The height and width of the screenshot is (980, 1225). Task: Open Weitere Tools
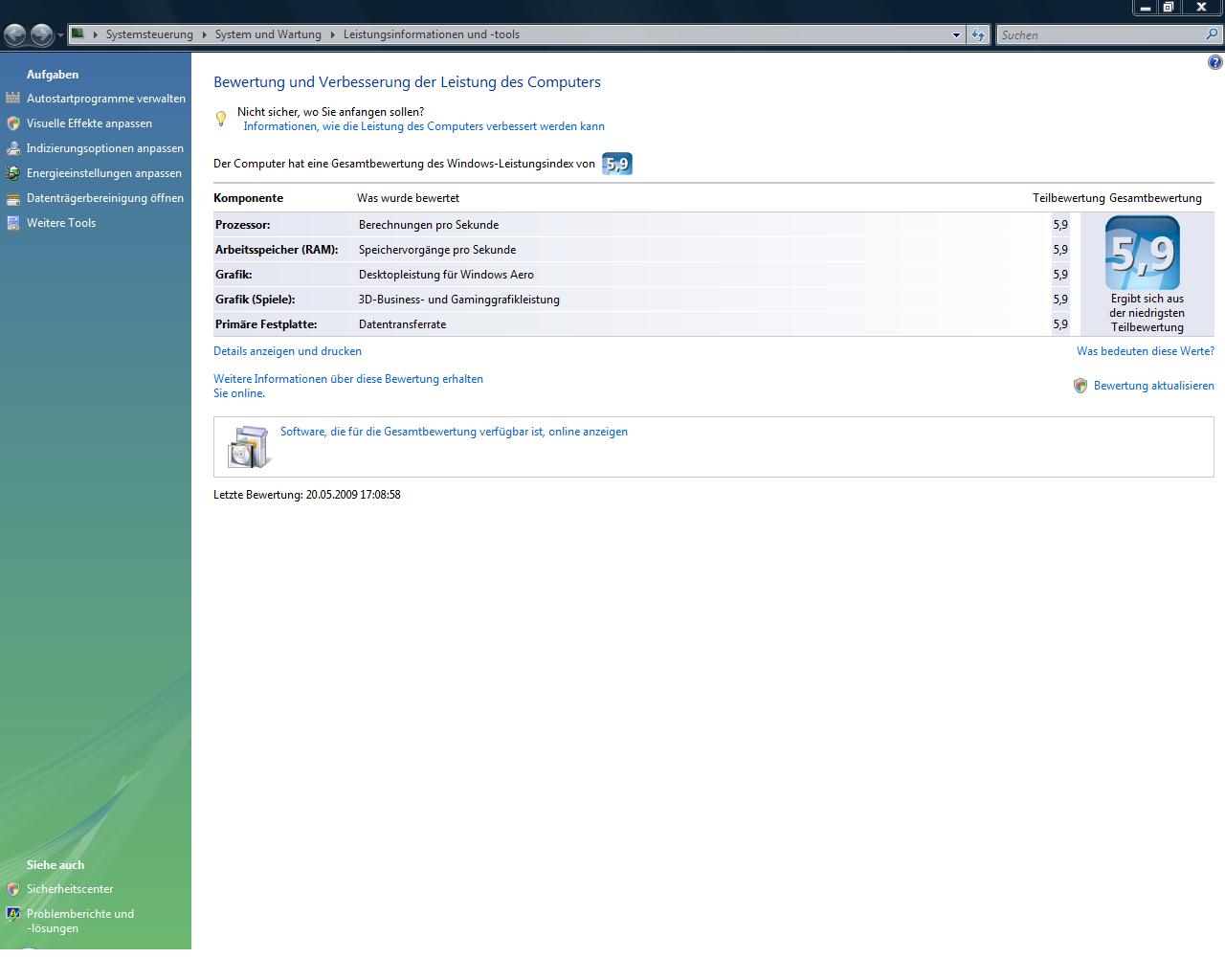[61, 223]
